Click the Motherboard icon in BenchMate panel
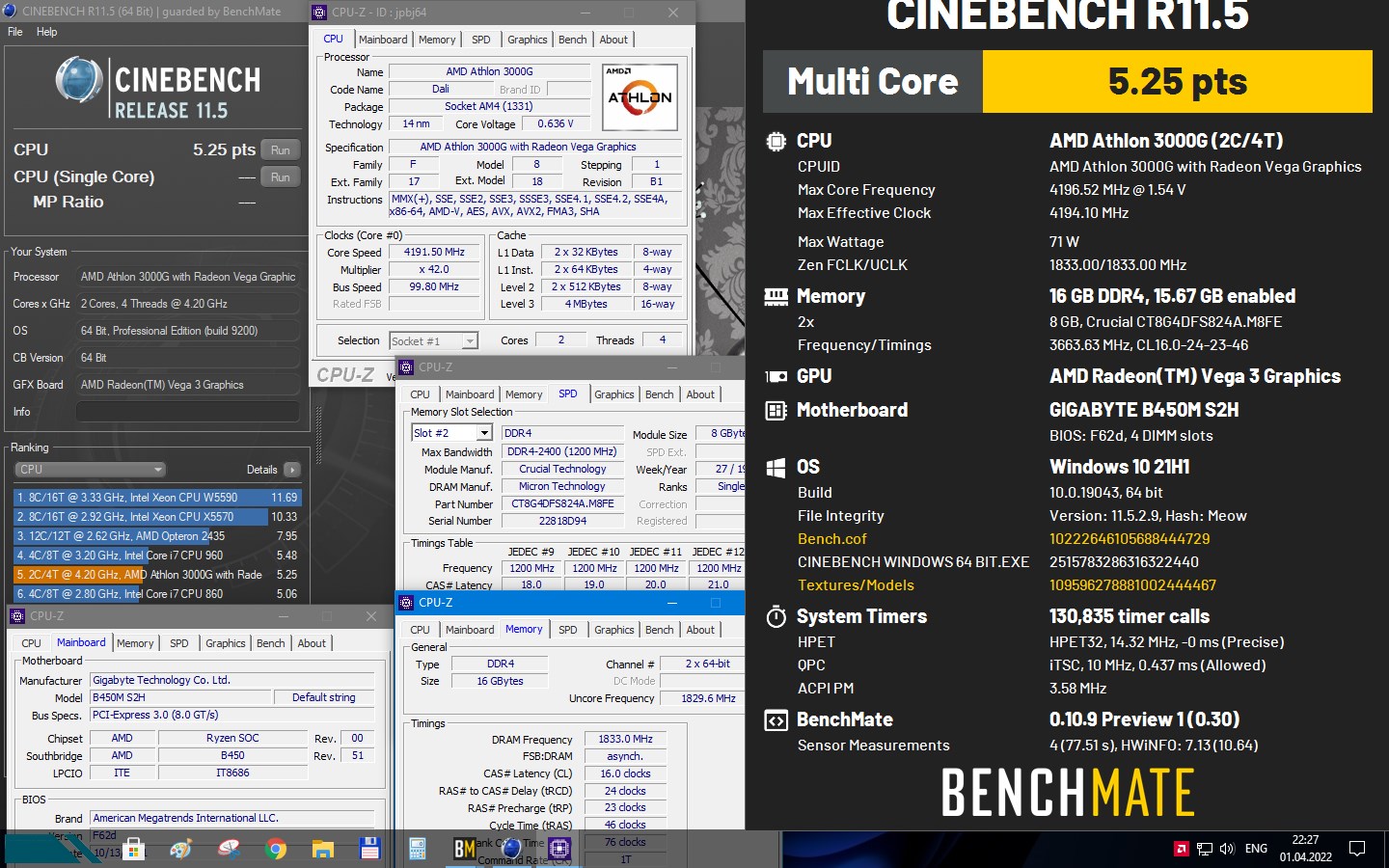The height and width of the screenshot is (868, 1389). point(776,410)
